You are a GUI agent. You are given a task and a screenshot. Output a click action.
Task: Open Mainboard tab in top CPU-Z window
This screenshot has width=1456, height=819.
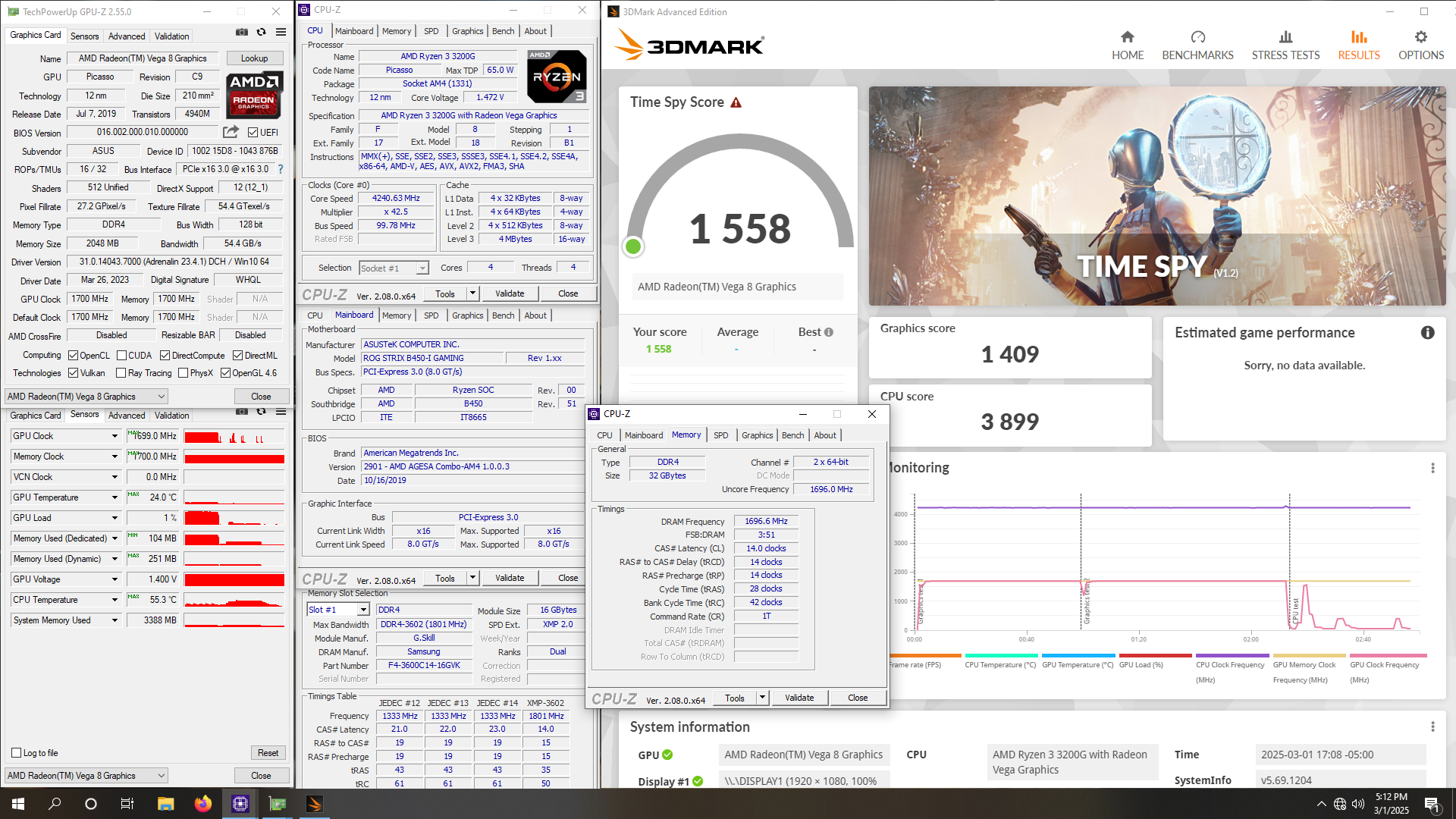[354, 31]
